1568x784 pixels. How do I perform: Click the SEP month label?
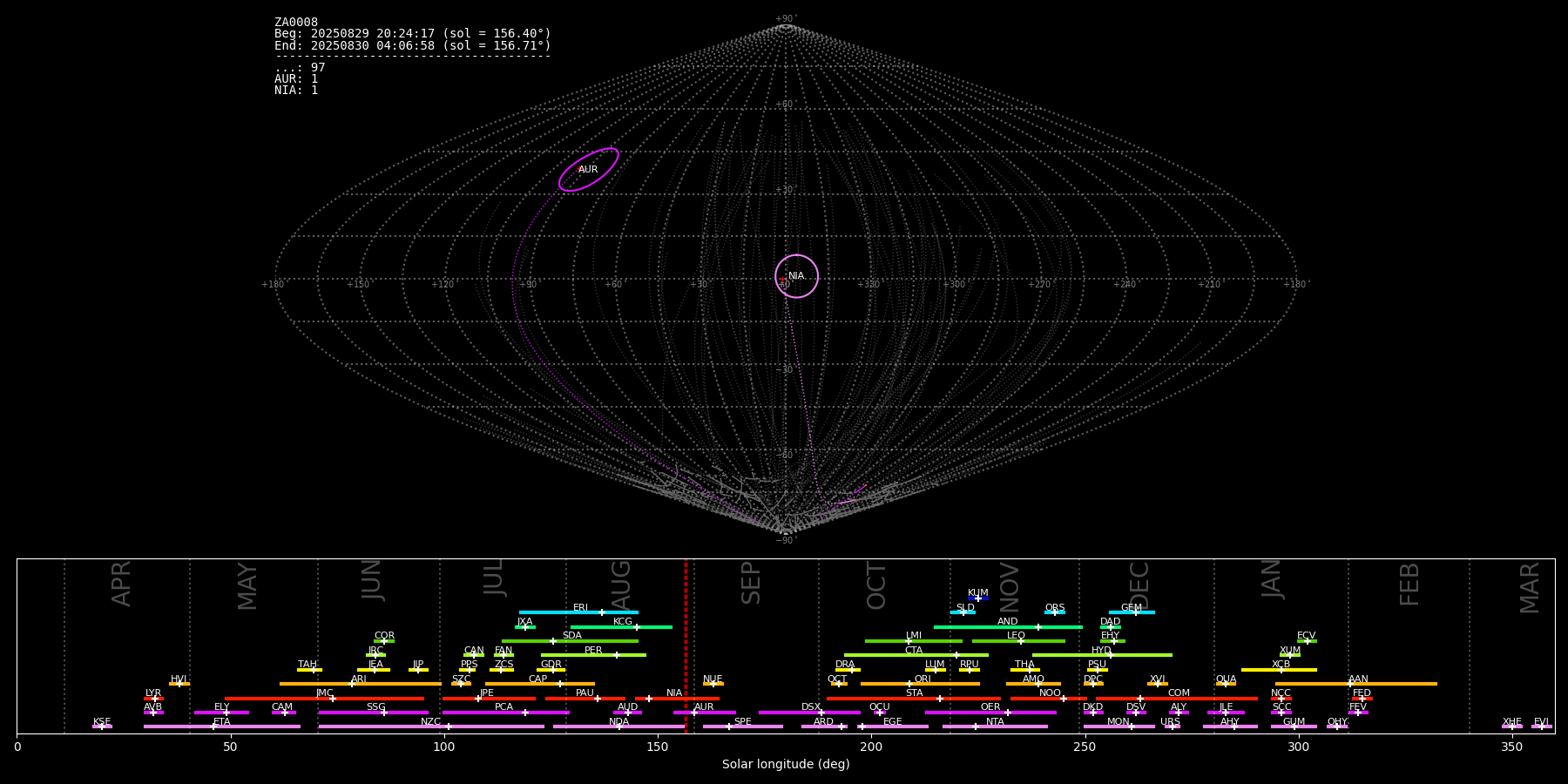pos(751,583)
